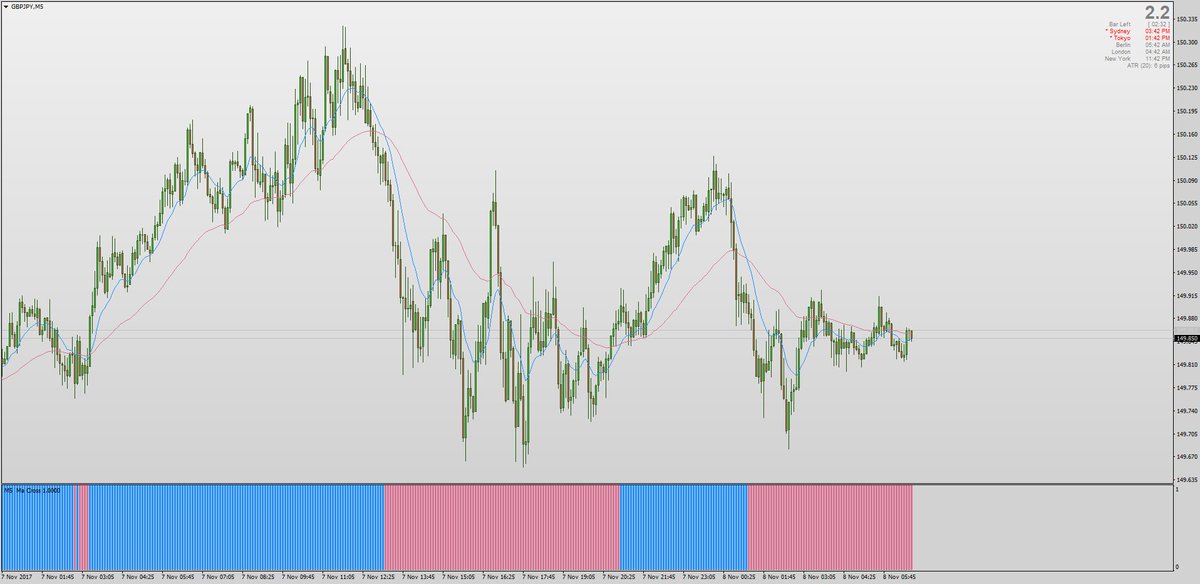
Task: Click the 8 Nov 00:25 time axis label
Action: click(741, 577)
